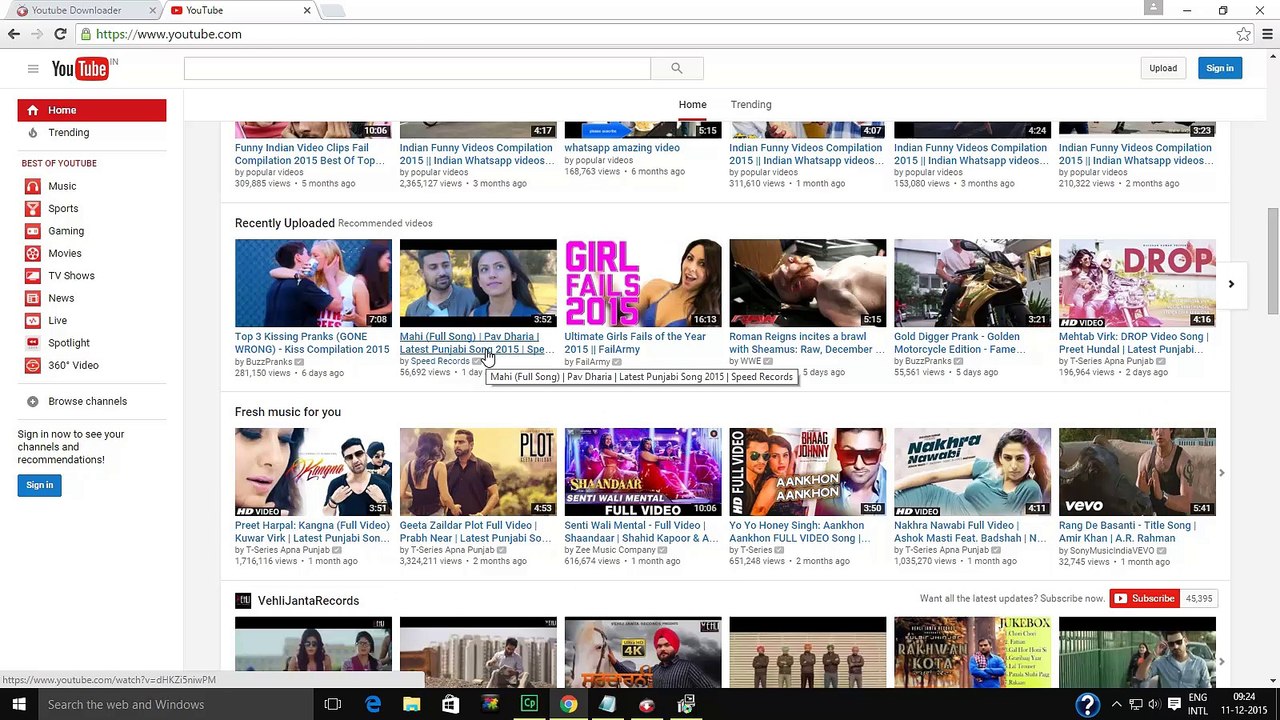Open the Rang De Basanti VEVO thumbnail

(1137, 472)
